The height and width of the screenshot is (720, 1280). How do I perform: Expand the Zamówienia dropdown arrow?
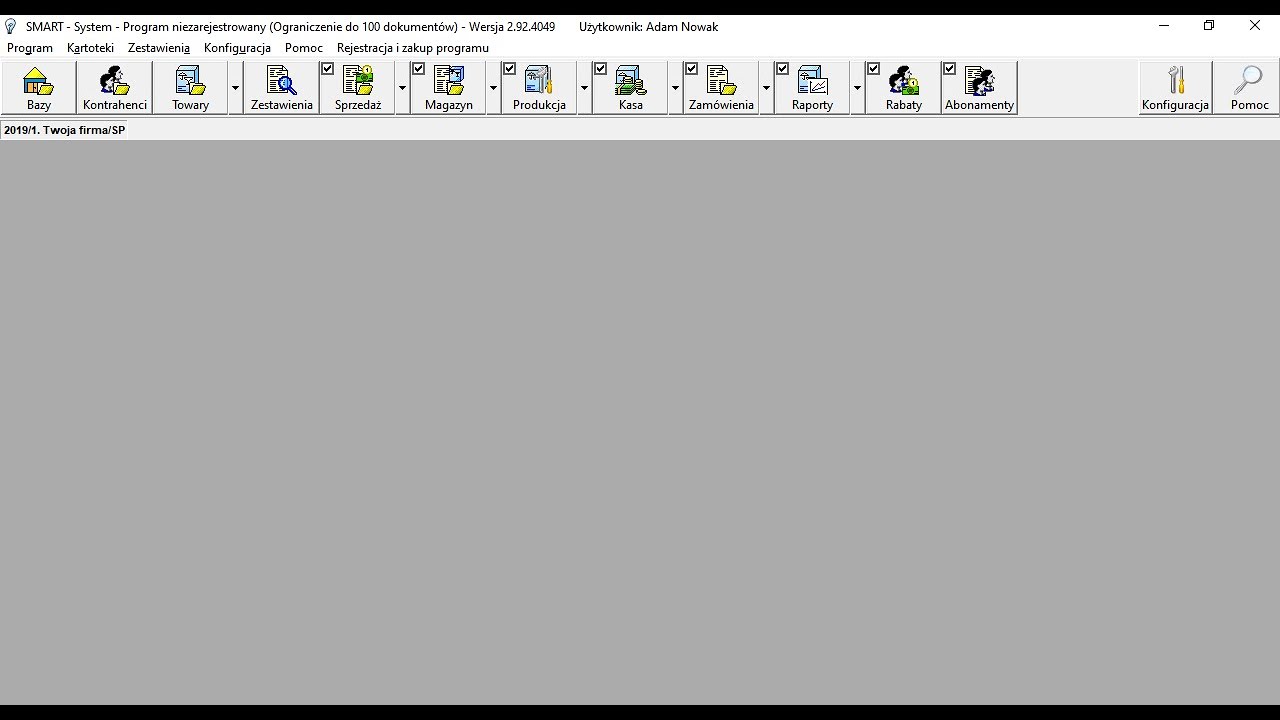click(767, 88)
